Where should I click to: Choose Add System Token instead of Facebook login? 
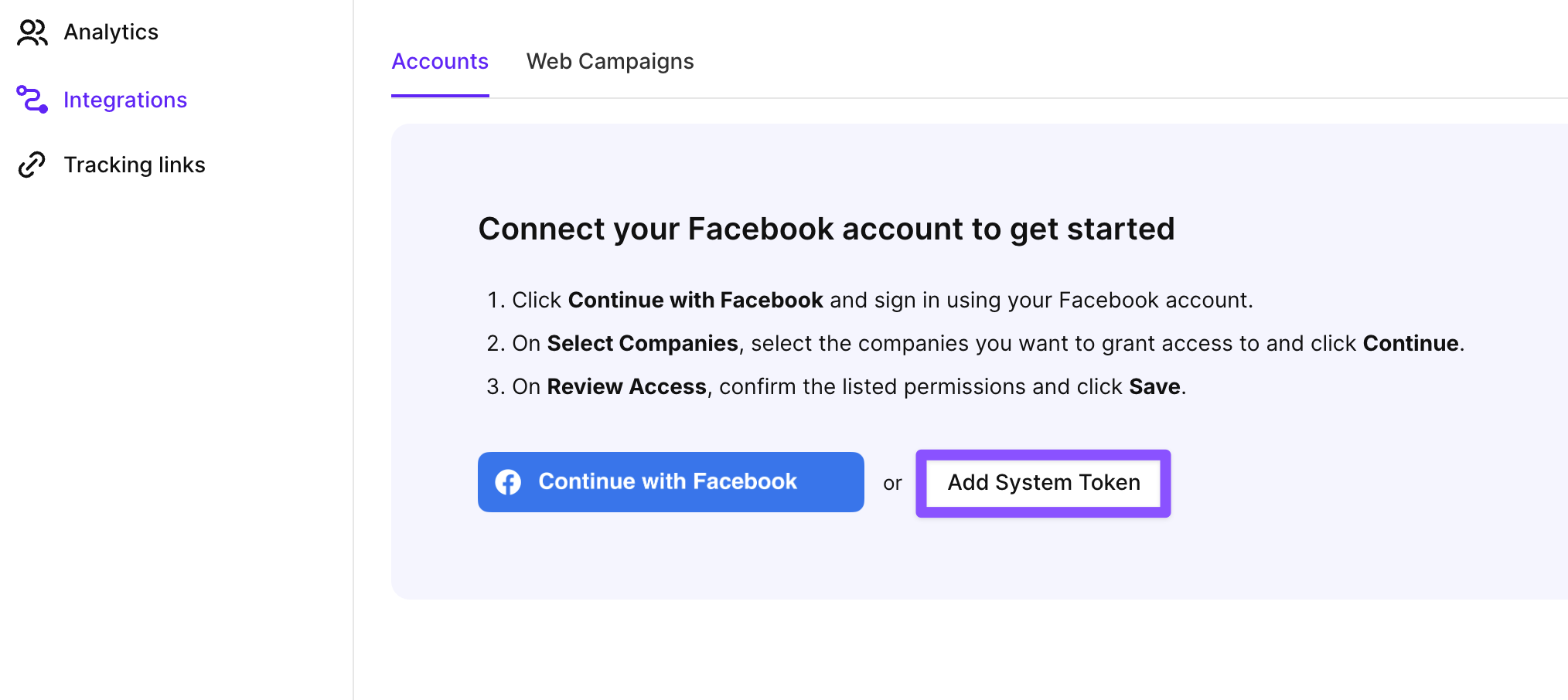click(1043, 482)
